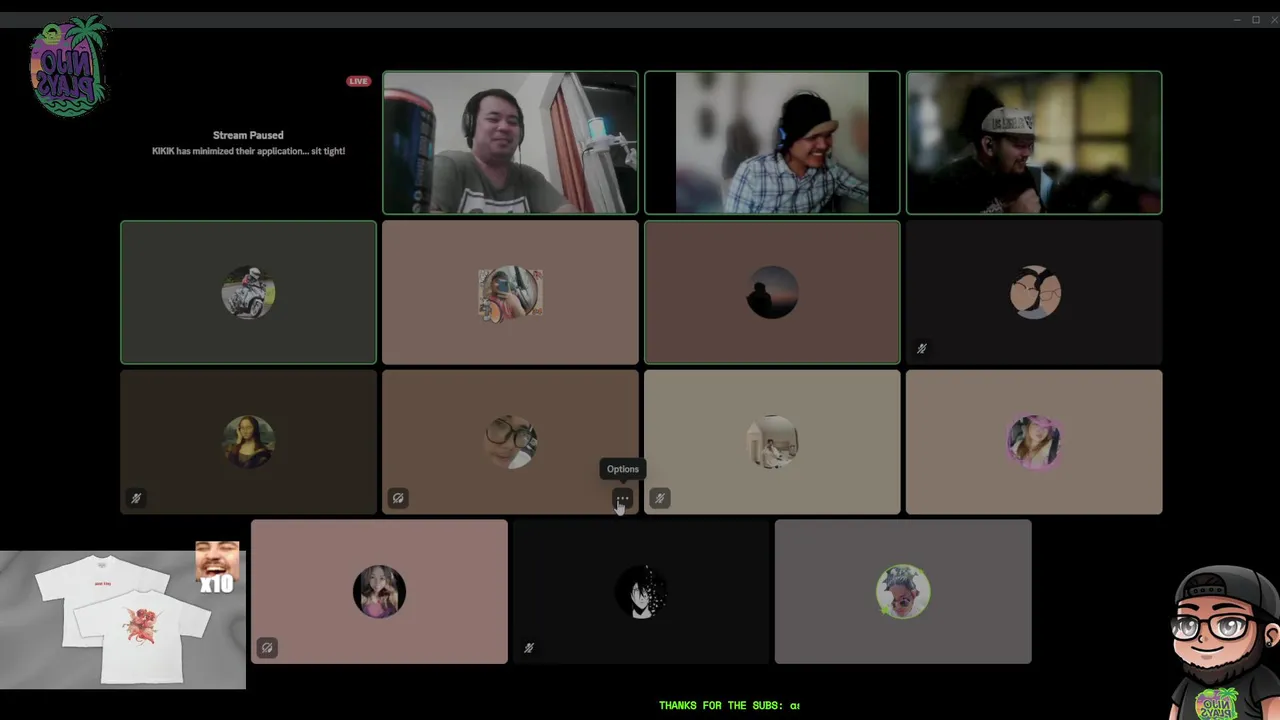Click the white t-shirt merch overlay

coord(122,620)
